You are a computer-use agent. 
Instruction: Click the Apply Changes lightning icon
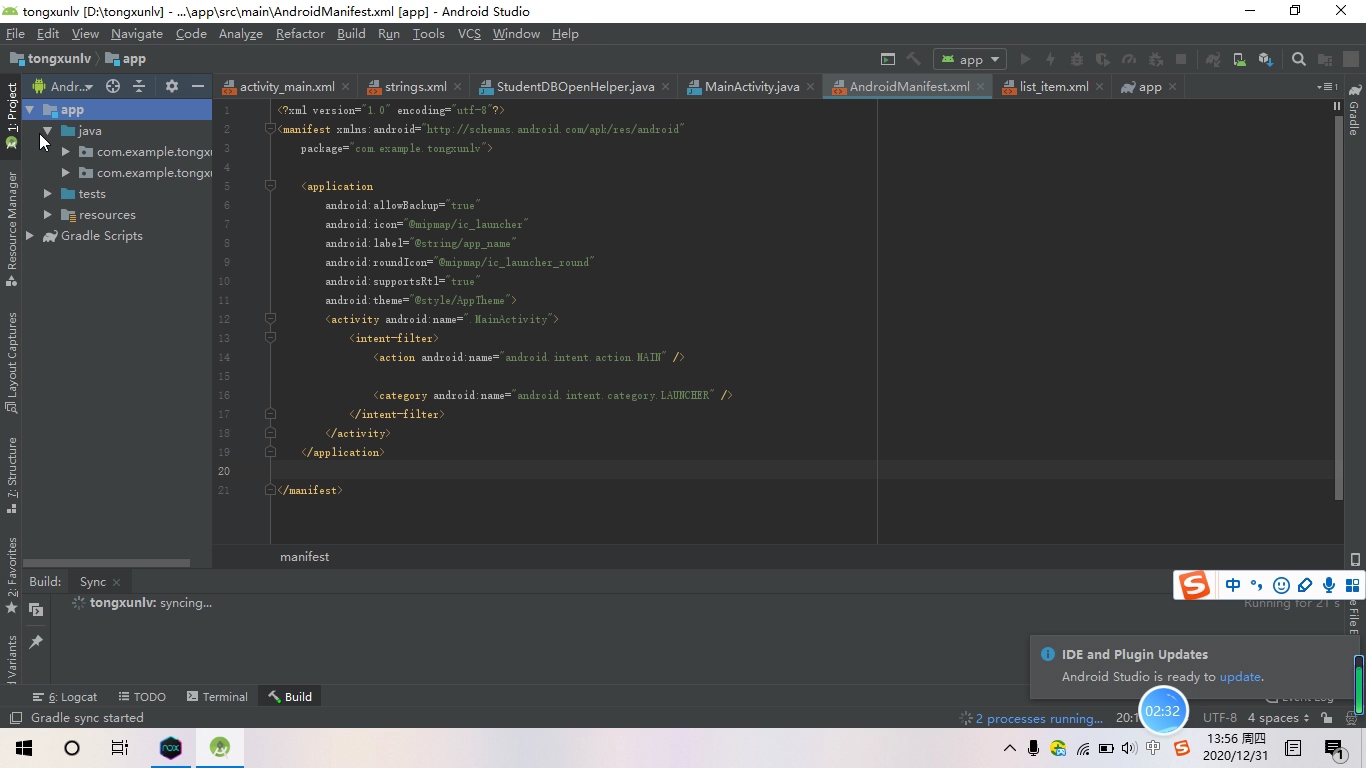pos(1051,59)
